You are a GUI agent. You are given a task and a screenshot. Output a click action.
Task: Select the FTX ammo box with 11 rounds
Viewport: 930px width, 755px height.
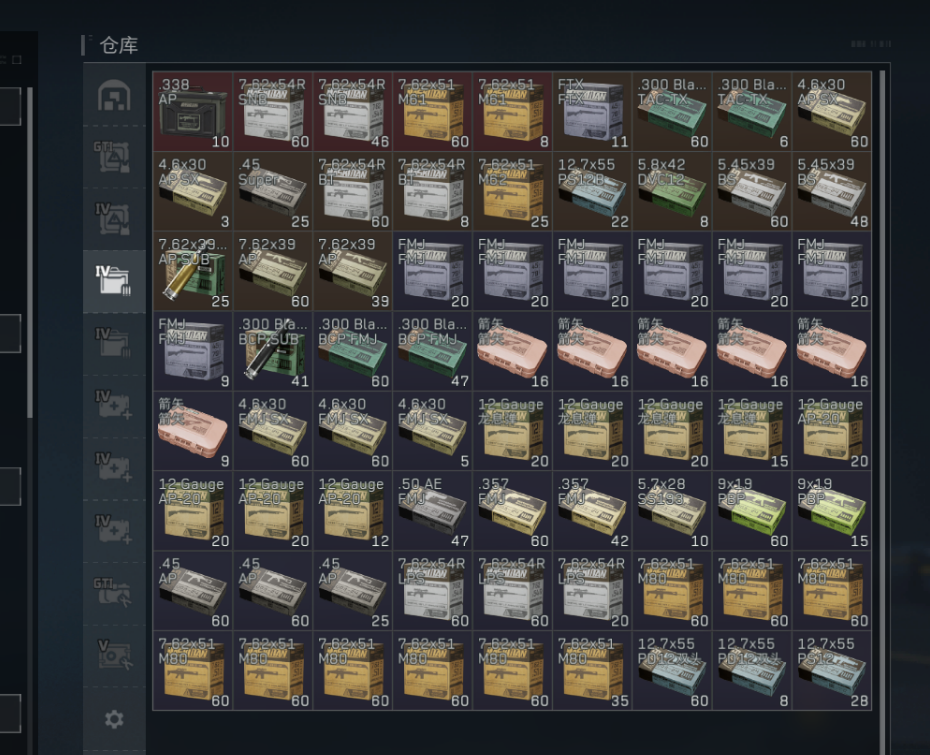593,111
